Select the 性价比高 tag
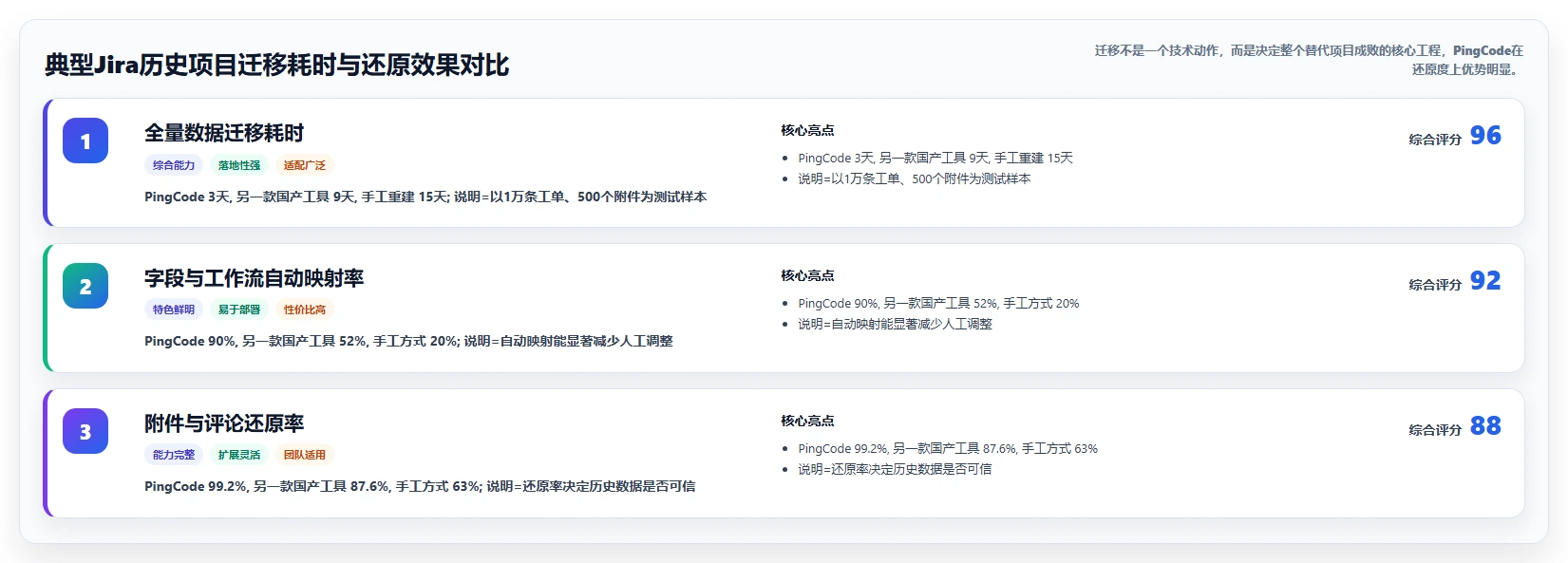 [x=305, y=310]
